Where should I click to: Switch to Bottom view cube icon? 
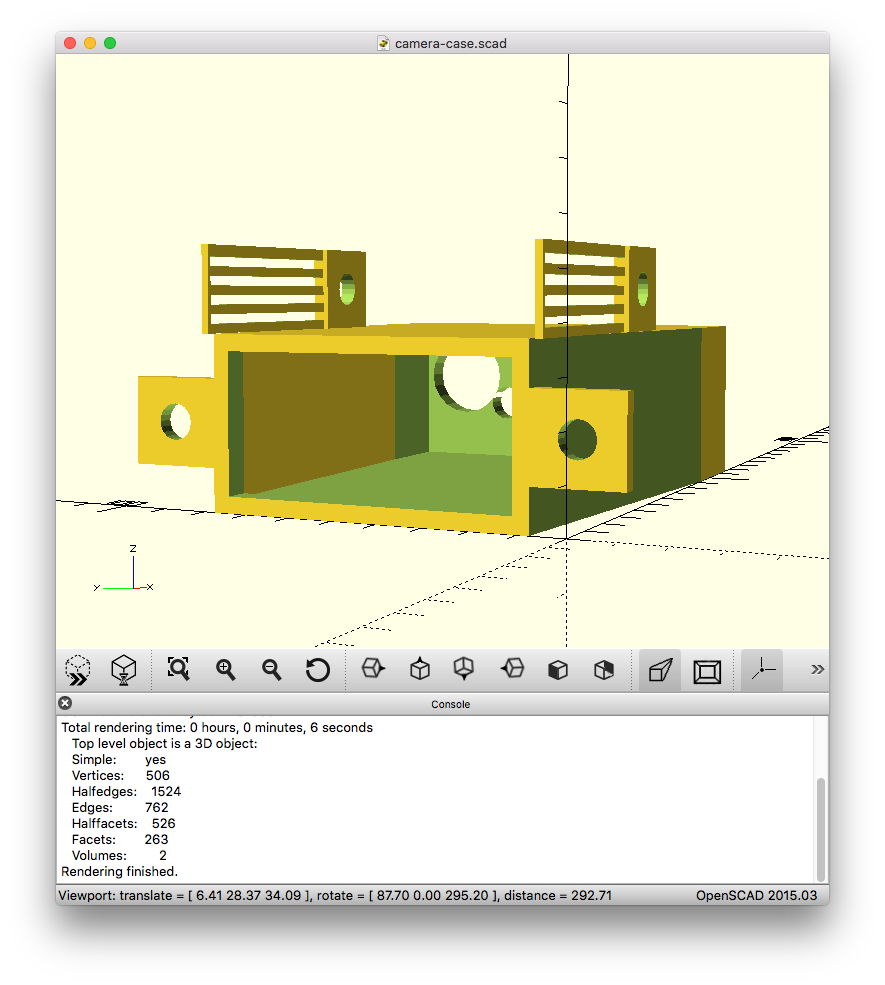pyautogui.click(x=464, y=669)
